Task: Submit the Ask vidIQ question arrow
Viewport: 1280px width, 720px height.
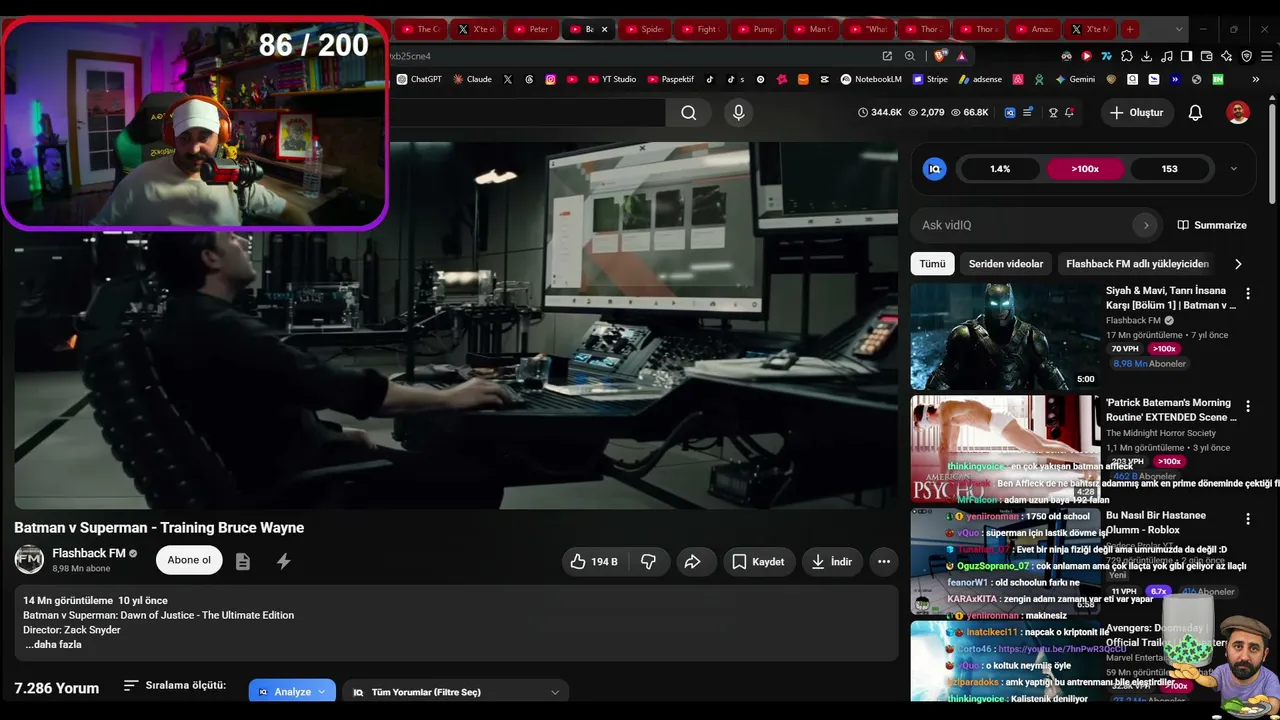Action: [x=1146, y=225]
